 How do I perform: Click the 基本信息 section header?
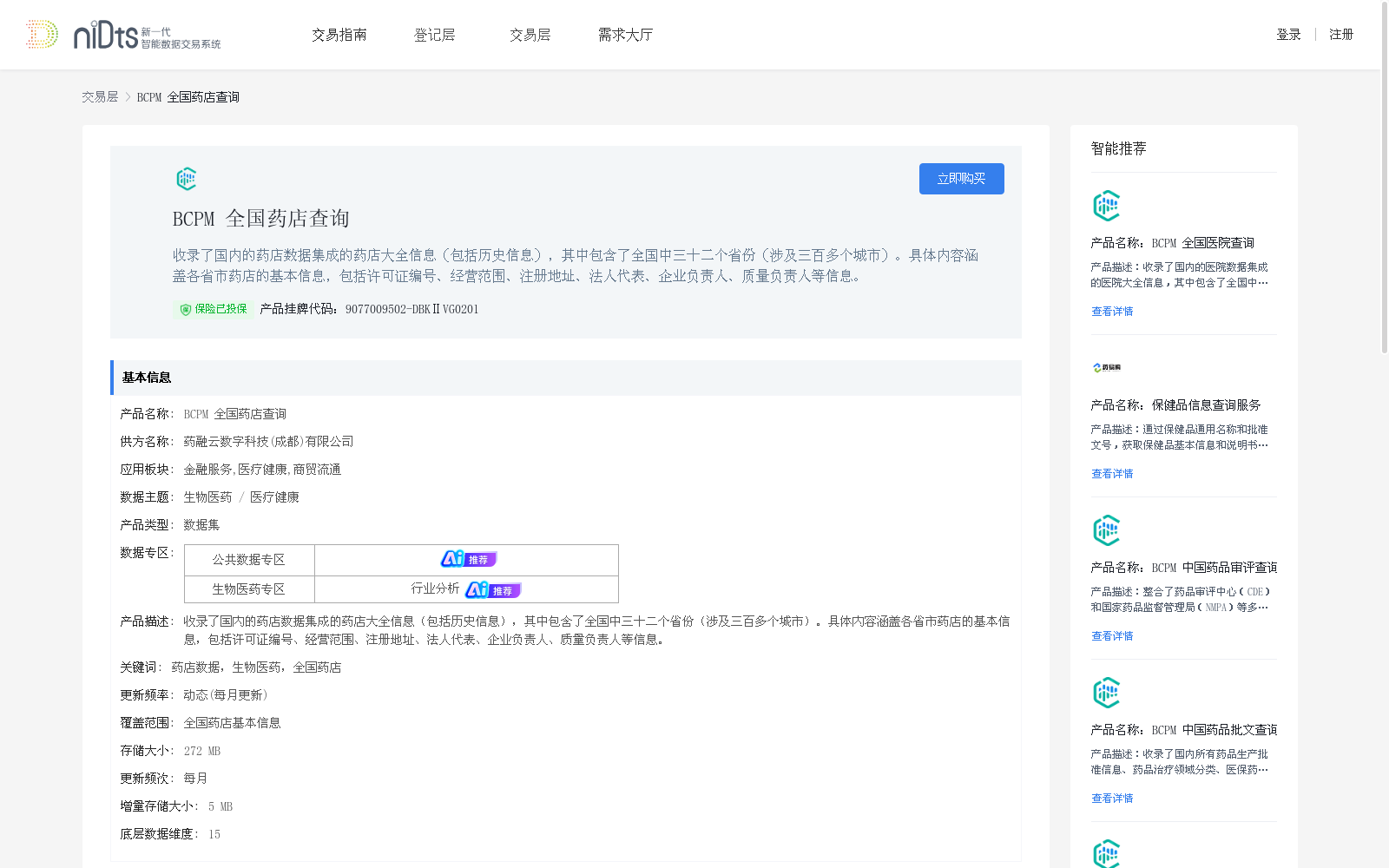(x=566, y=378)
